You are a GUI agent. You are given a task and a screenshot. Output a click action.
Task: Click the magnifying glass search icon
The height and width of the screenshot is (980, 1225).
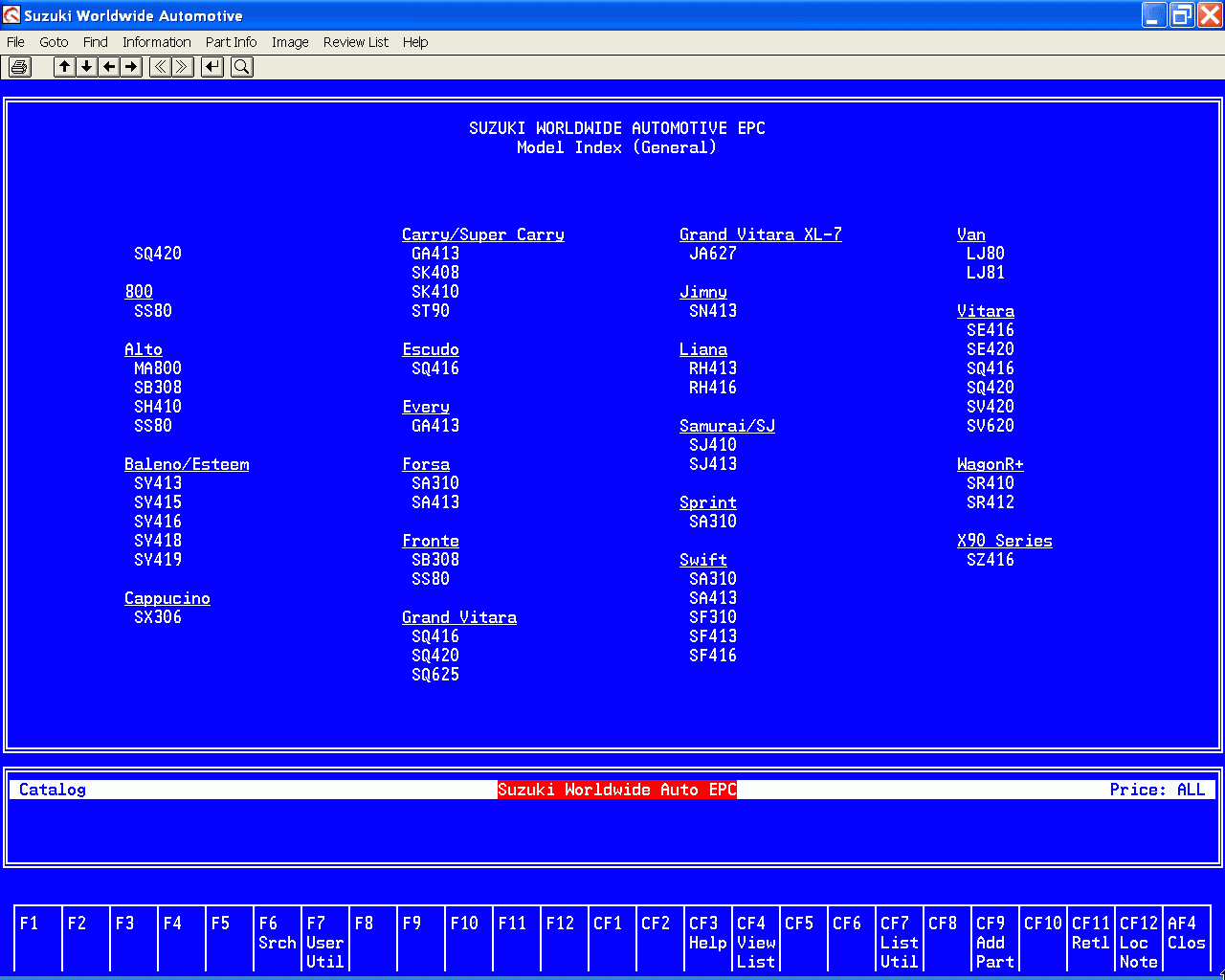click(242, 67)
